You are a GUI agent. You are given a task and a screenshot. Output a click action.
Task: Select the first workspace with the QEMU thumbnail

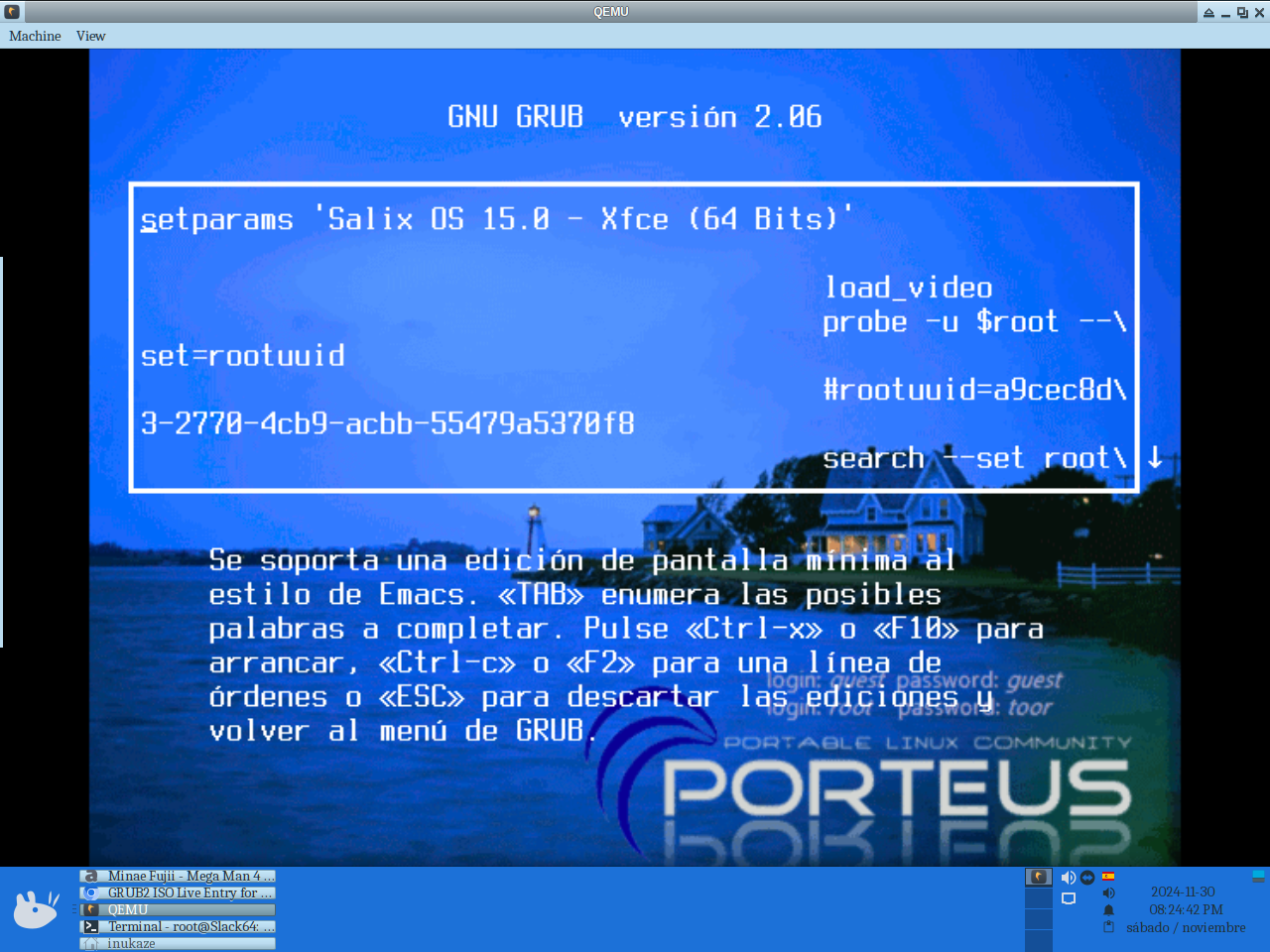pyautogui.click(x=1039, y=877)
